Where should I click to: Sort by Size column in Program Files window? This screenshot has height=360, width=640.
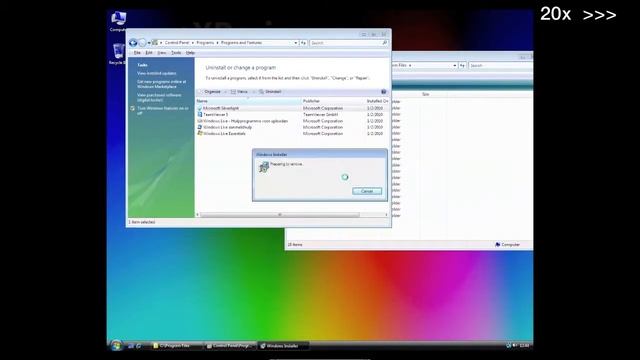[x=425, y=94]
